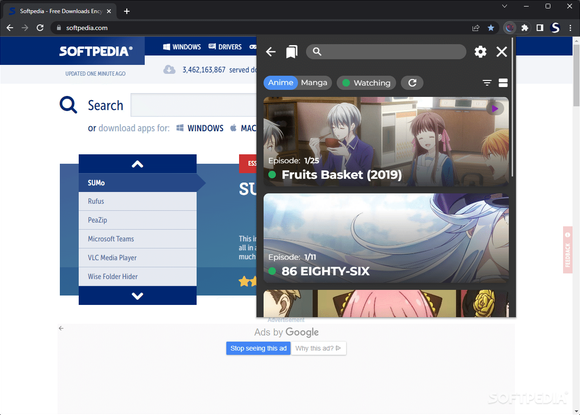Select VLC Media Player in list

[138, 258]
